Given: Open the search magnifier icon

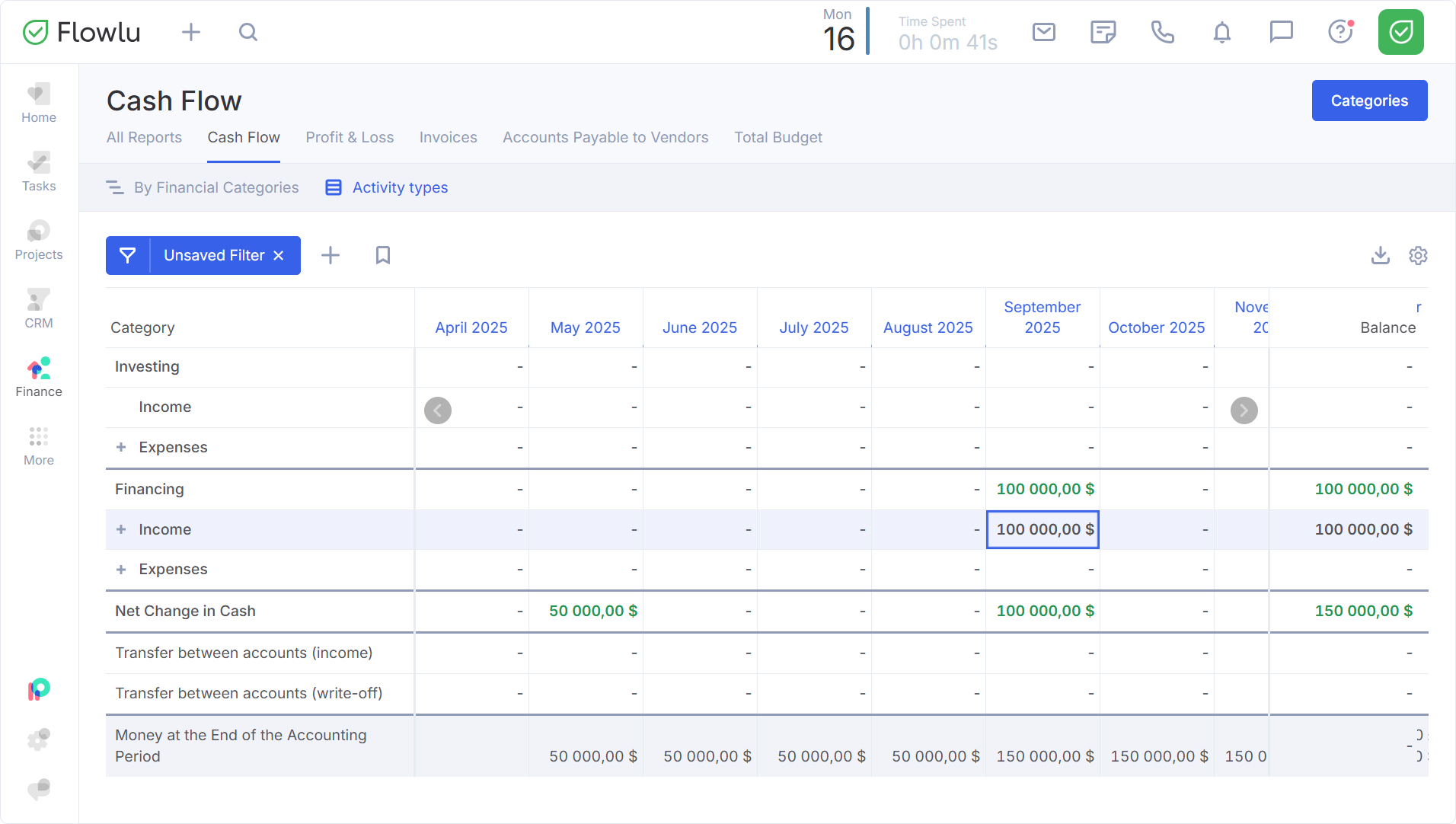Looking at the screenshot, I should 248,32.
